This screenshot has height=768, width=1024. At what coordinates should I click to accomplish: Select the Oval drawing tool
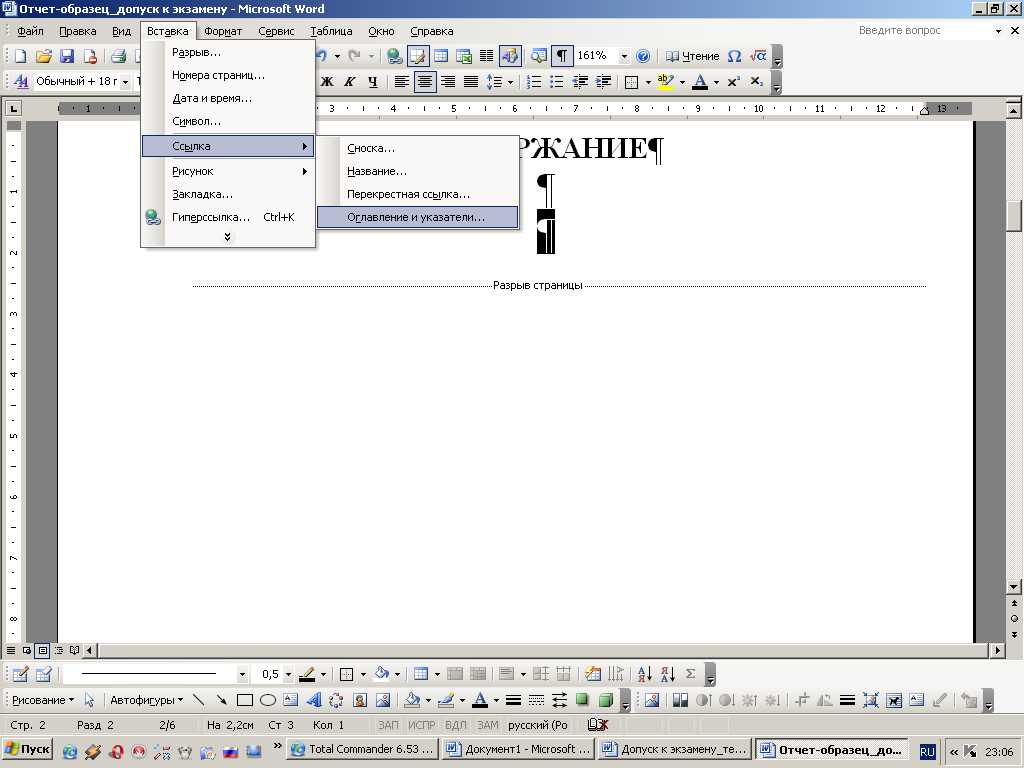click(x=268, y=700)
